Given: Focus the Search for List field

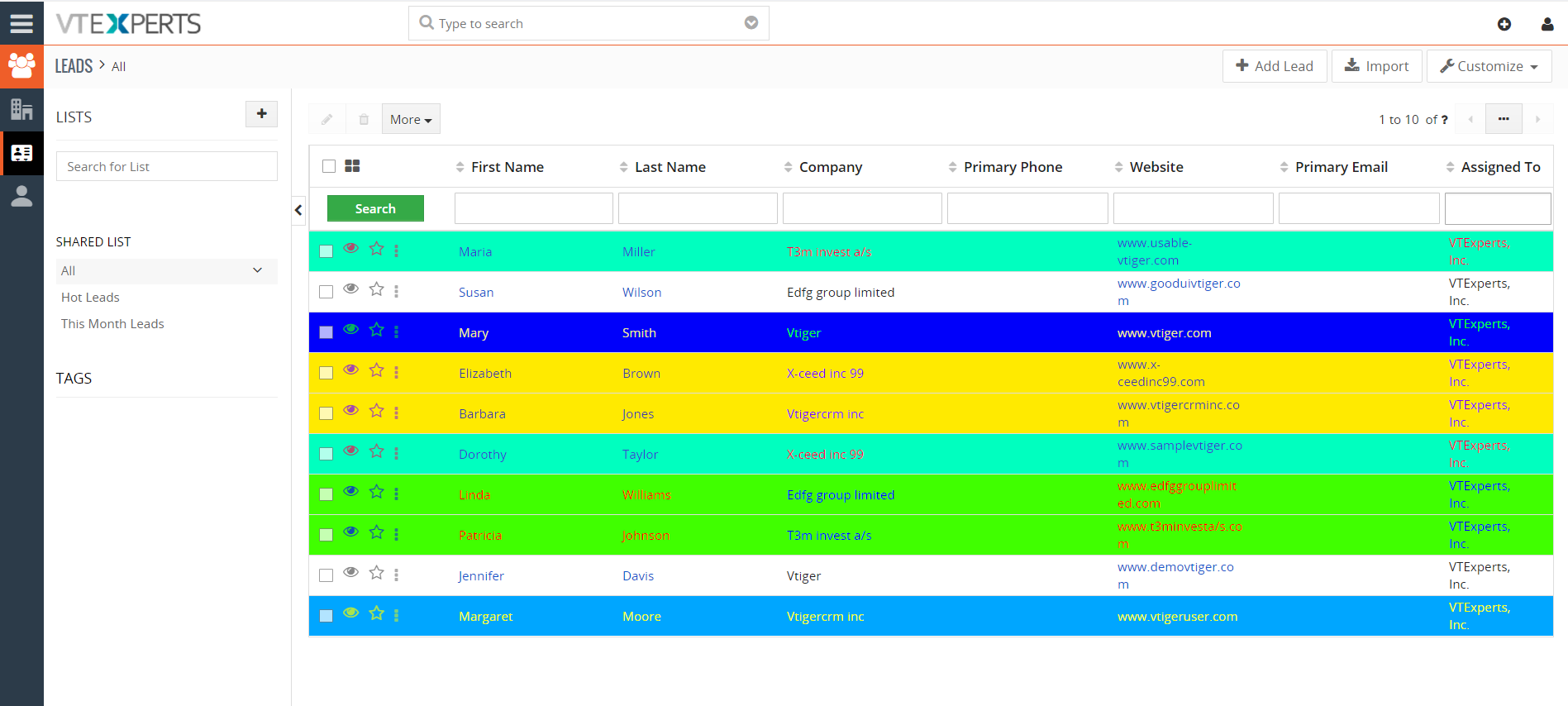Looking at the screenshot, I should [167, 166].
